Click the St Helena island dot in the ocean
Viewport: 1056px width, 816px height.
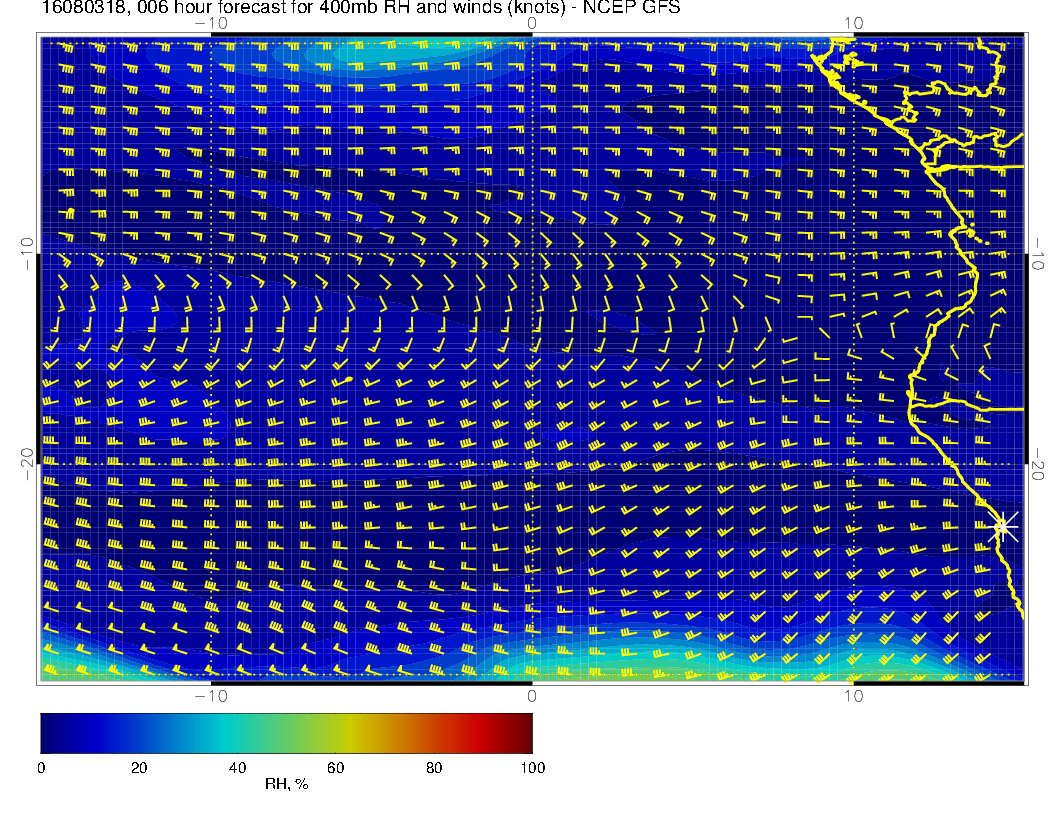click(348, 380)
